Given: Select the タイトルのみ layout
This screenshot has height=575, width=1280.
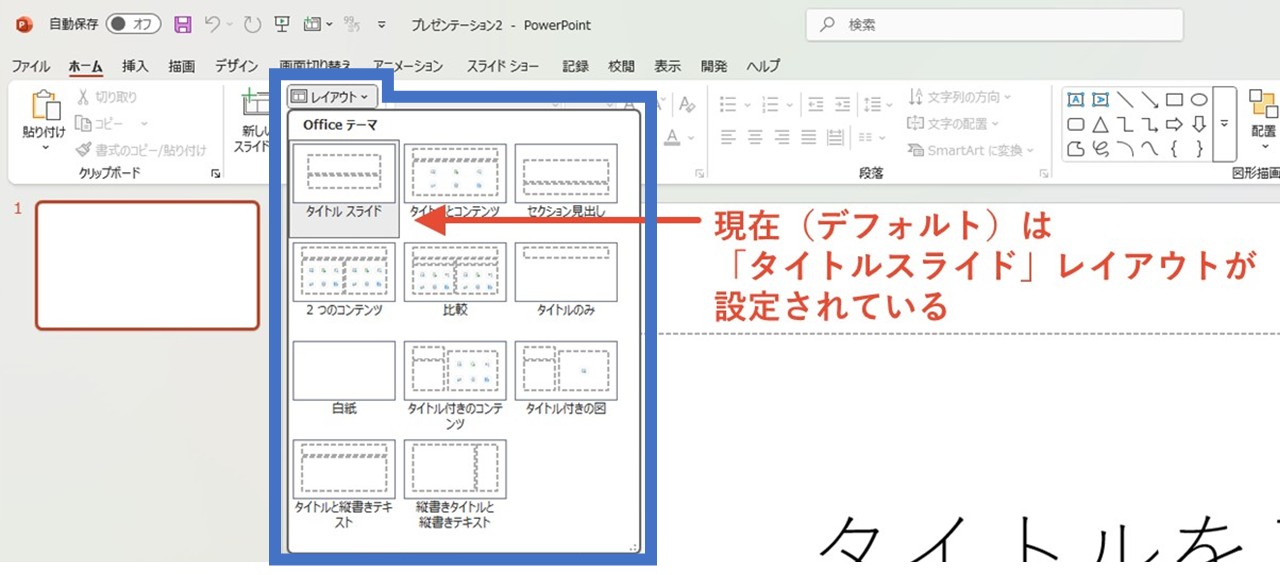Looking at the screenshot, I should (566, 280).
